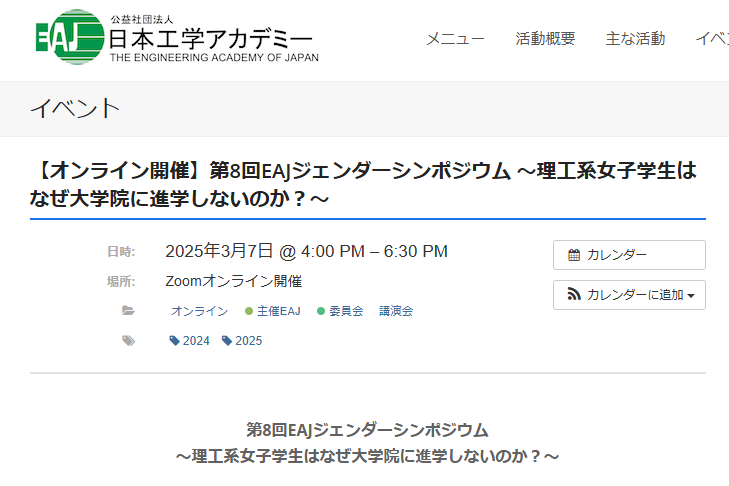
Task: Click the yellow-green dot before 主催EAJ
Action: coord(249,311)
